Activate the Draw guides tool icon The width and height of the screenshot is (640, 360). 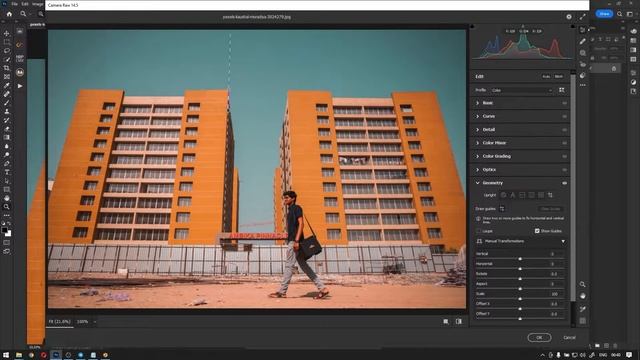502,209
